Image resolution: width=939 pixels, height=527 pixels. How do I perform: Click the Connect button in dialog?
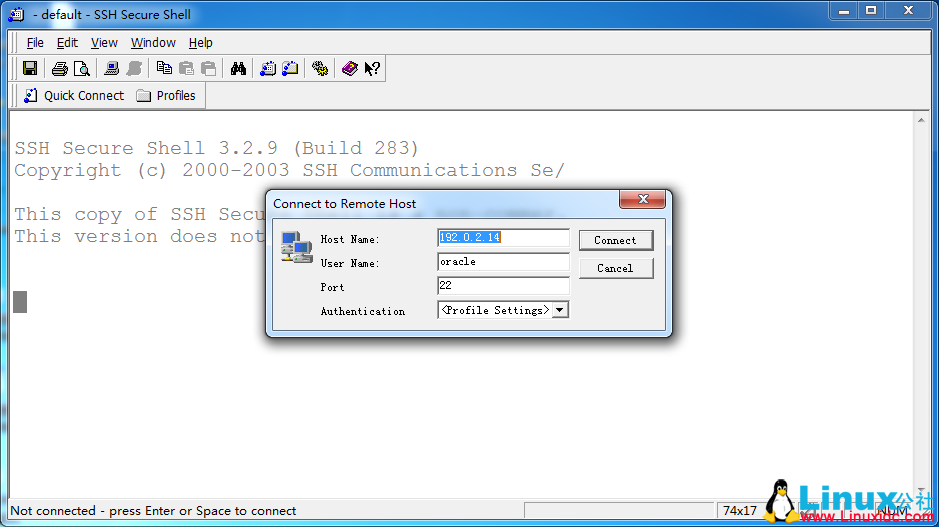point(616,240)
